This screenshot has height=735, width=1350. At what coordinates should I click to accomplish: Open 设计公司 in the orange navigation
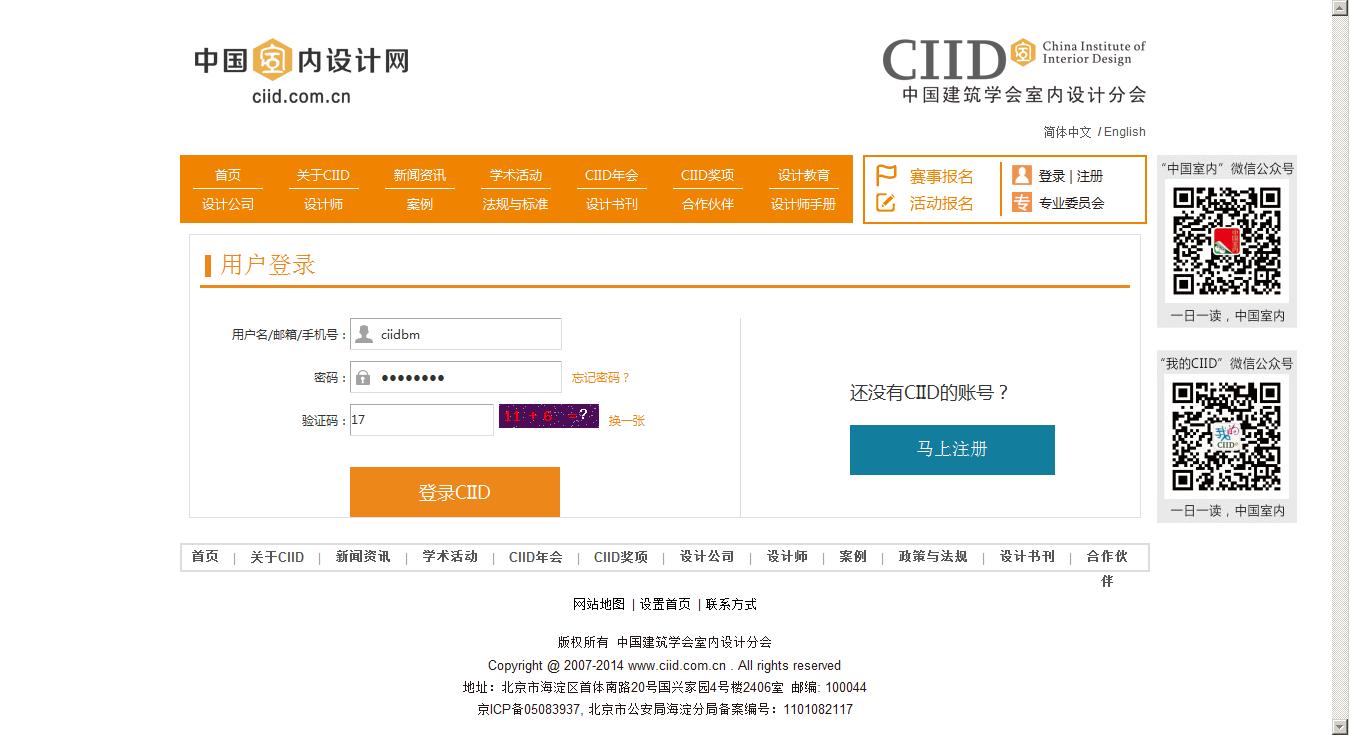(228, 204)
